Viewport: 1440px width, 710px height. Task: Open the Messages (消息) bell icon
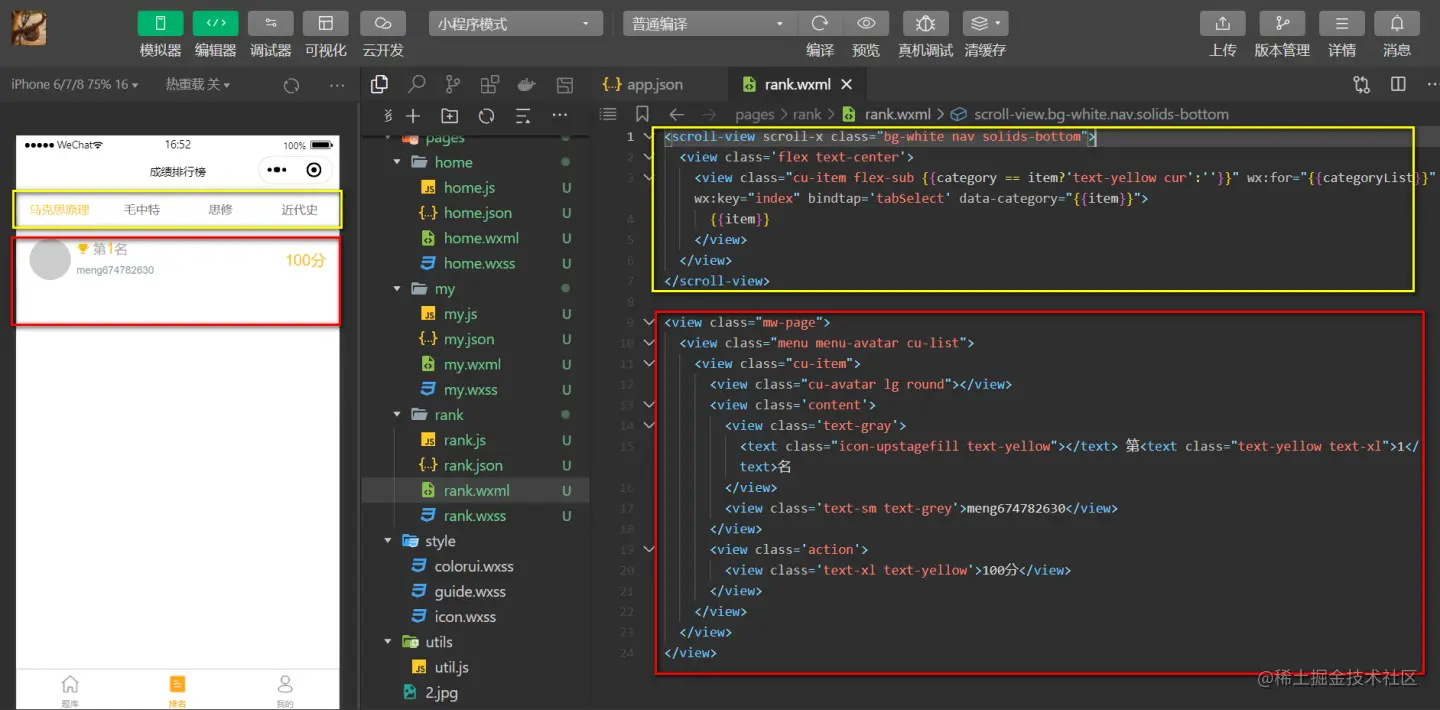click(x=1397, y=24)
